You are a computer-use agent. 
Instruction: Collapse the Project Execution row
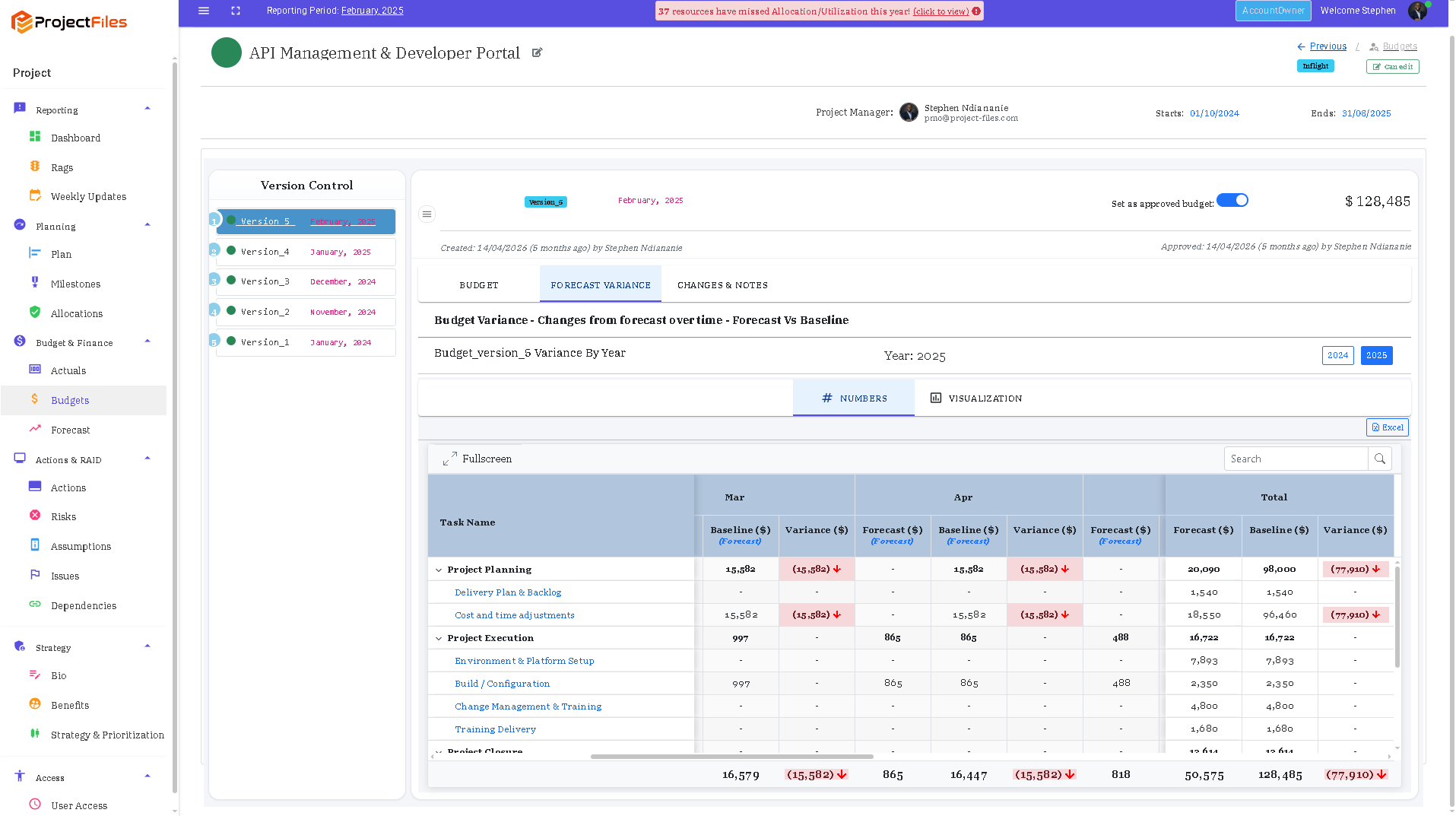[439, 638]
